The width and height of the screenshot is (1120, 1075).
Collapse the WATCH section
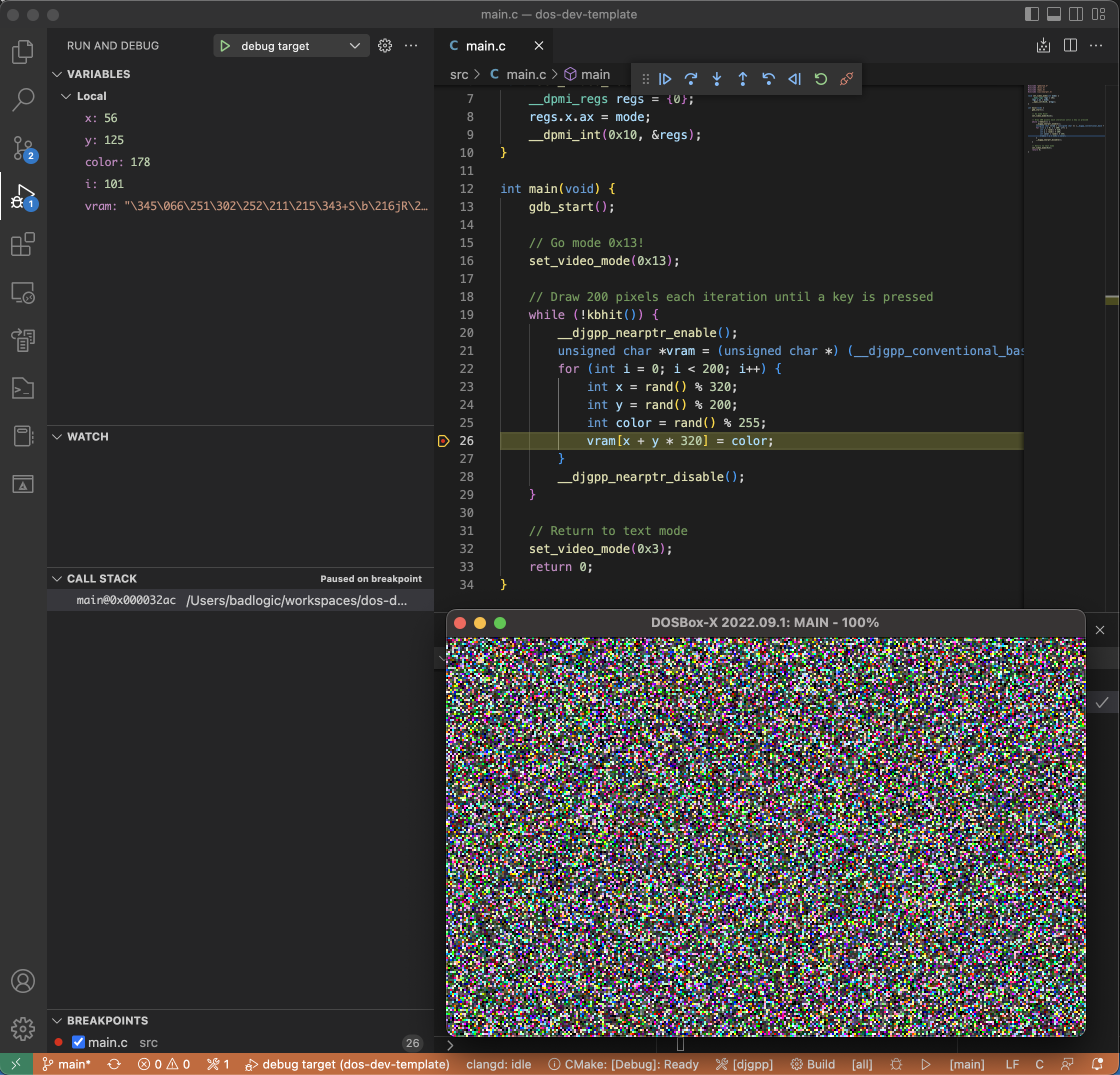(x=57, y=436)
